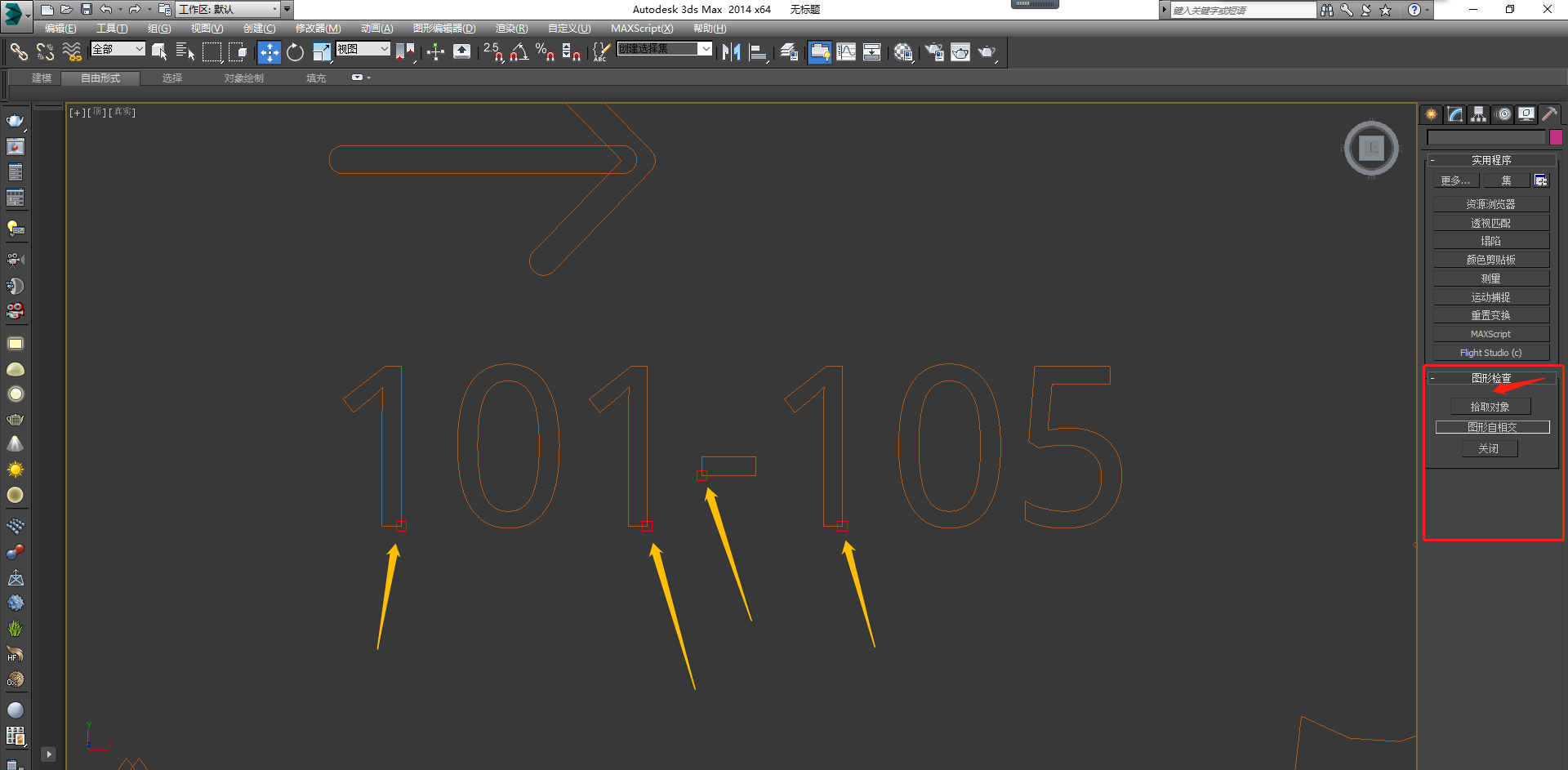Toggle 图形自相交 check option

1493,427
